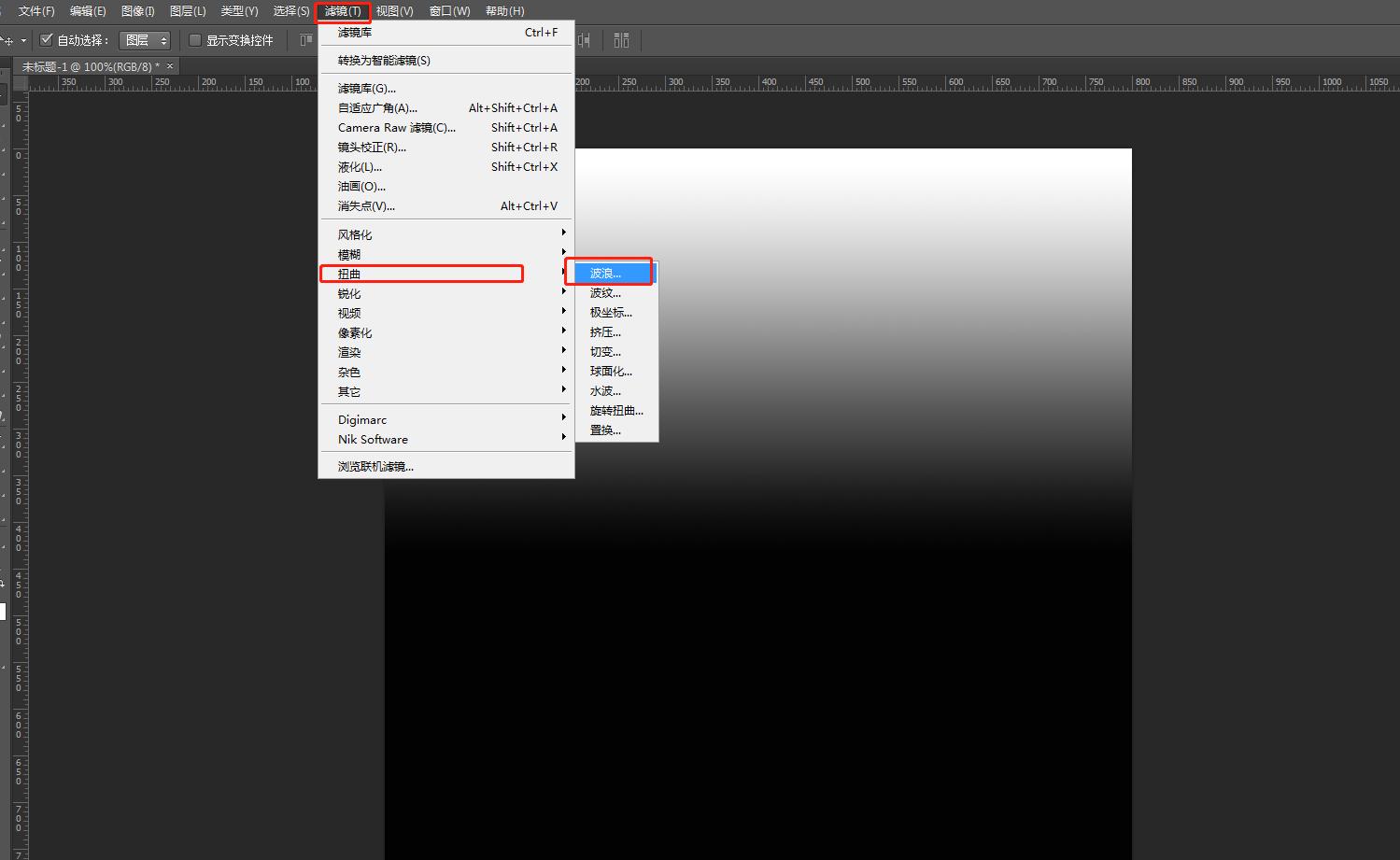
Task: Select 水波... distort filter
Action: pyautogui.click(x=616, y=391)
